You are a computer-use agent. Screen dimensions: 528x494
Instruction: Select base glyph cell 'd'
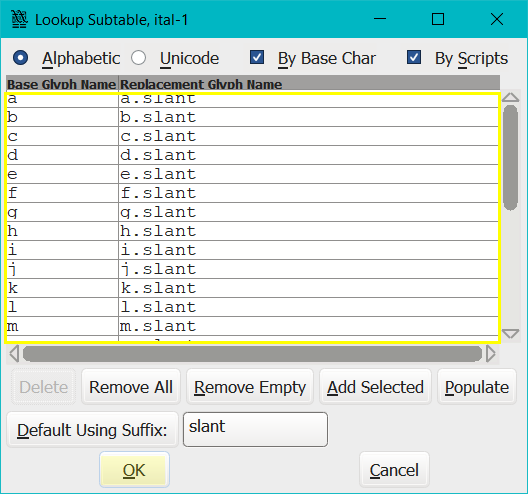pyautogui.click(x=62, y=155)
